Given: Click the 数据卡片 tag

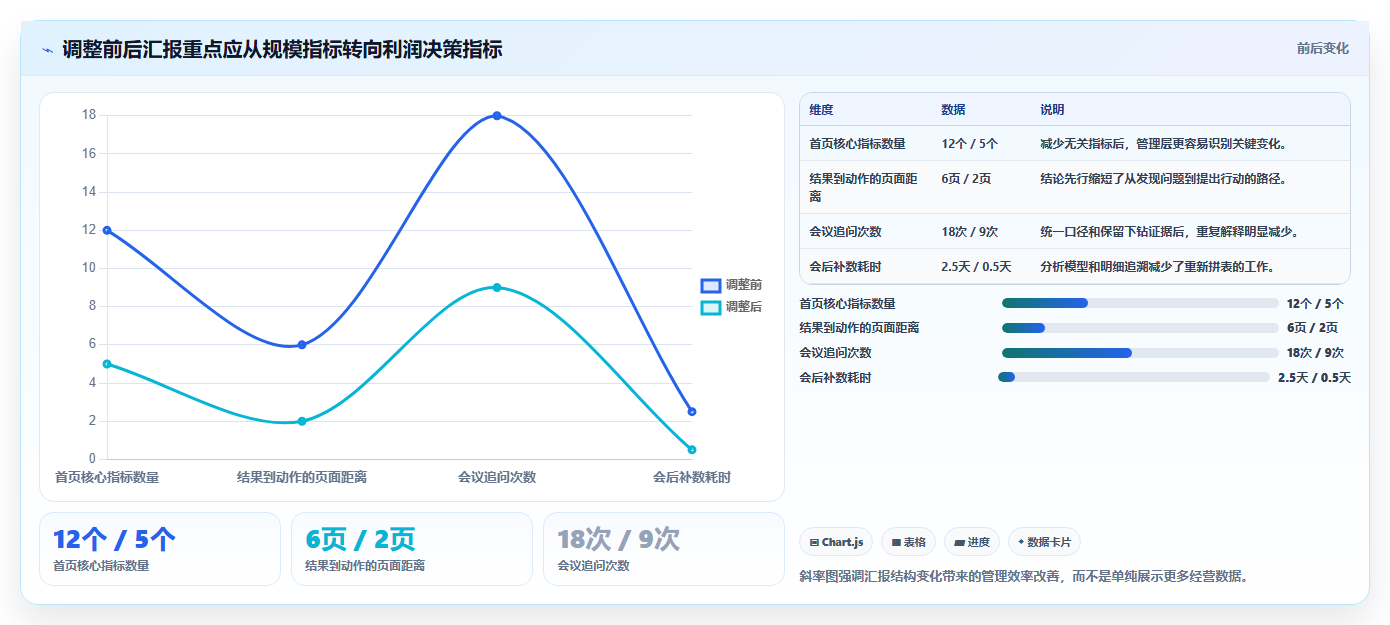Looking at the screenshot, I should click(x=1044, y=542).
